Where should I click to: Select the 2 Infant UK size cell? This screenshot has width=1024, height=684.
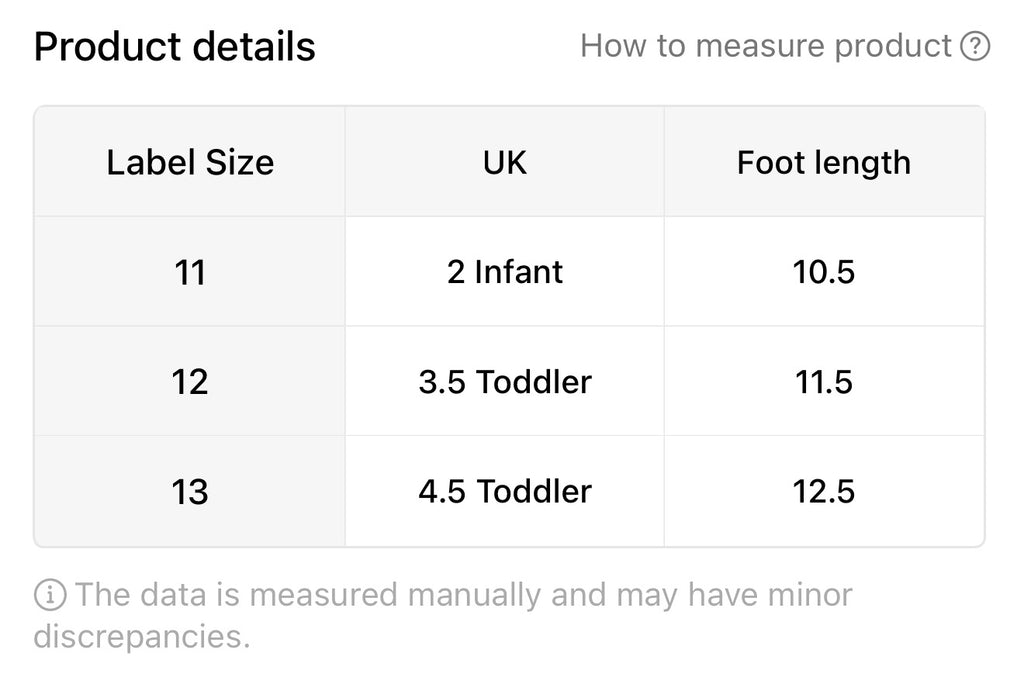[504, 272]
